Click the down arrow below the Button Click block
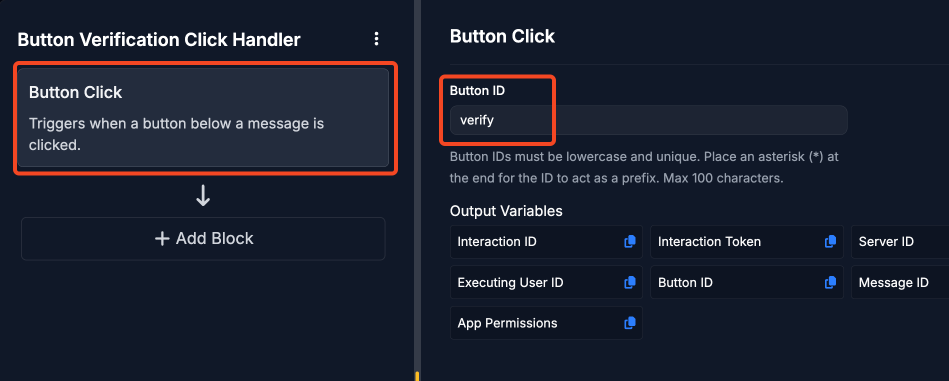 pyautogui.click(x=203, y=195)
